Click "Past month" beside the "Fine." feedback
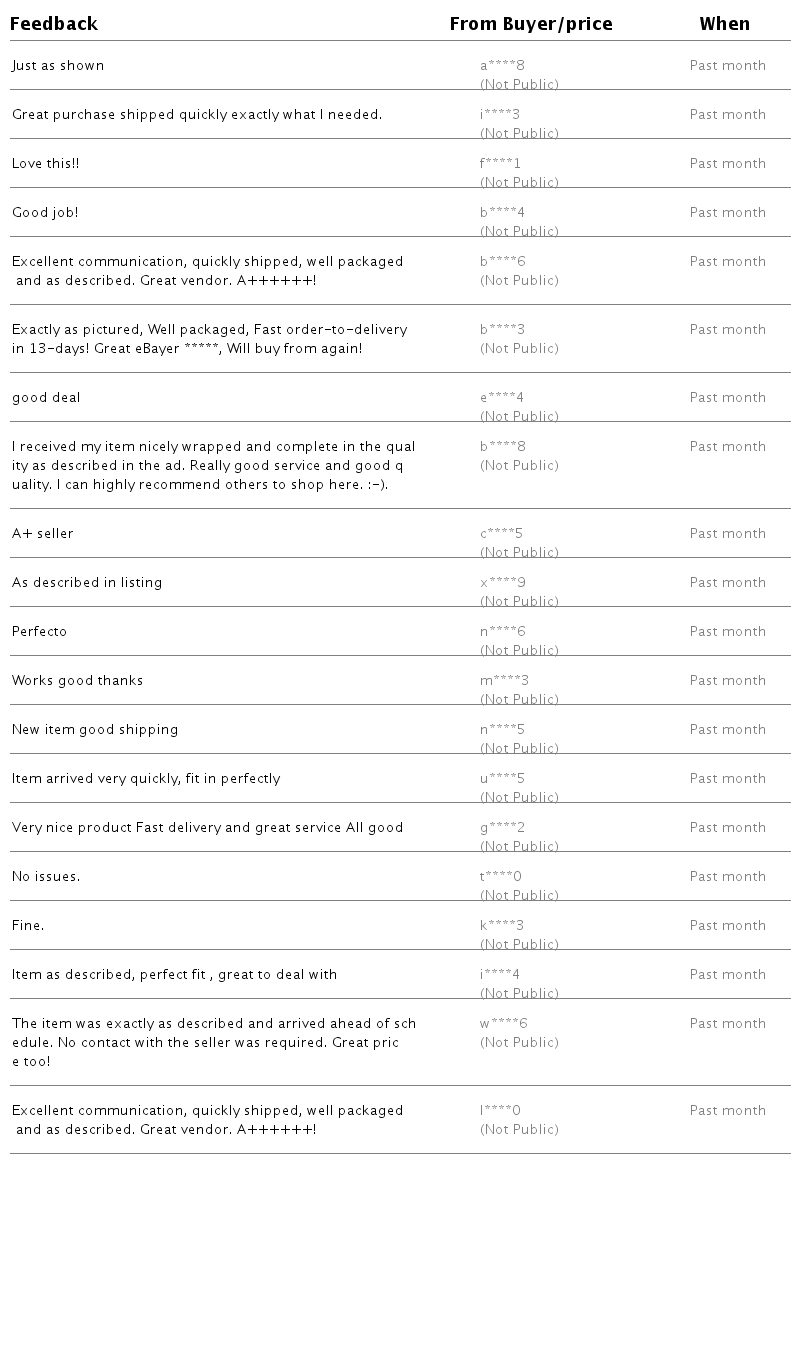The height and width of the screenshot is (1368, 800). click(x=727, y=926)
